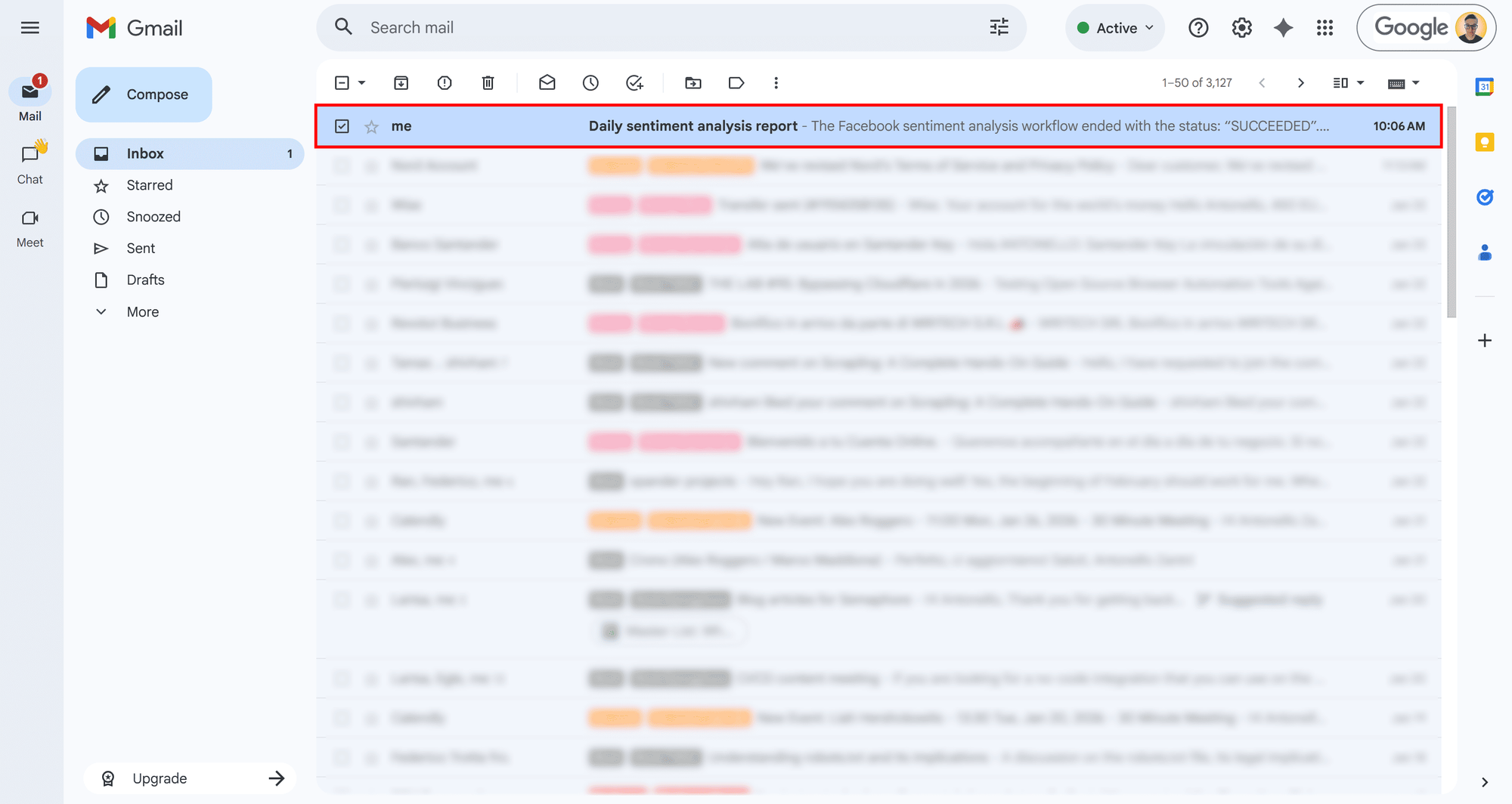
Task: Open Google Keep in the side panel
Action: (1484, 142)
